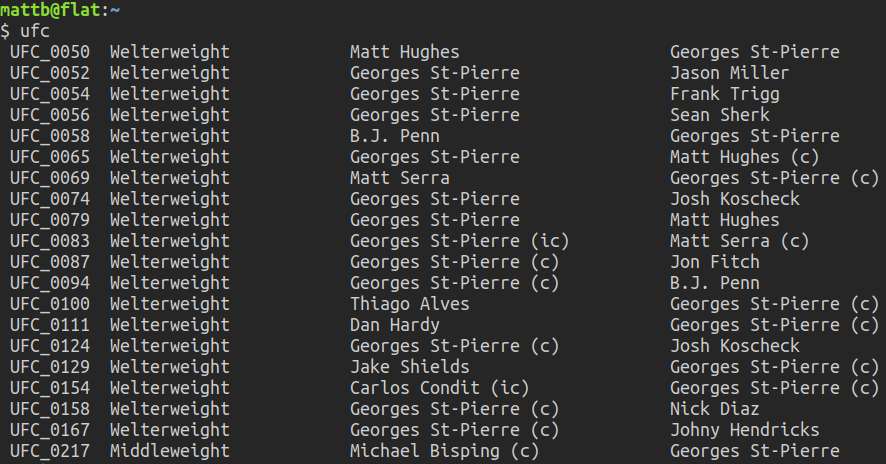This screenshot has width=886, height=464.
Task: Click the UFC_0124 event ID
Action: [x=50, y=346]
